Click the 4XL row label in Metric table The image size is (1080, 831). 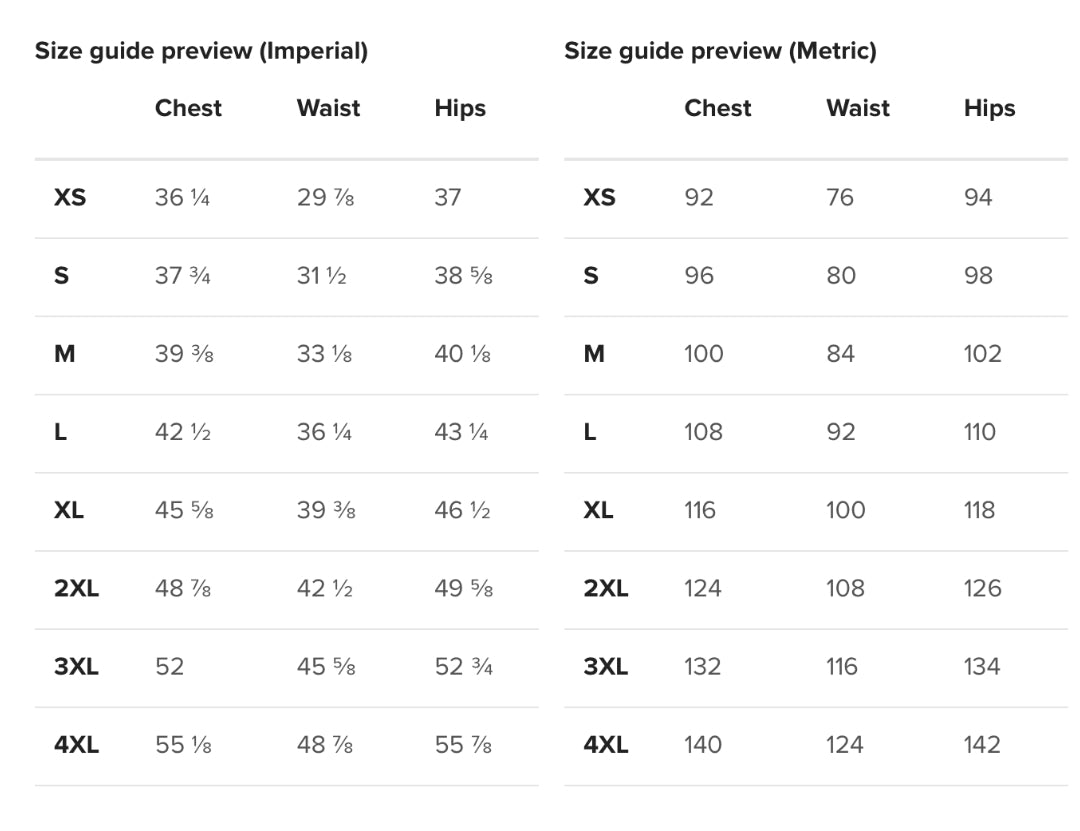pos(606,745)
